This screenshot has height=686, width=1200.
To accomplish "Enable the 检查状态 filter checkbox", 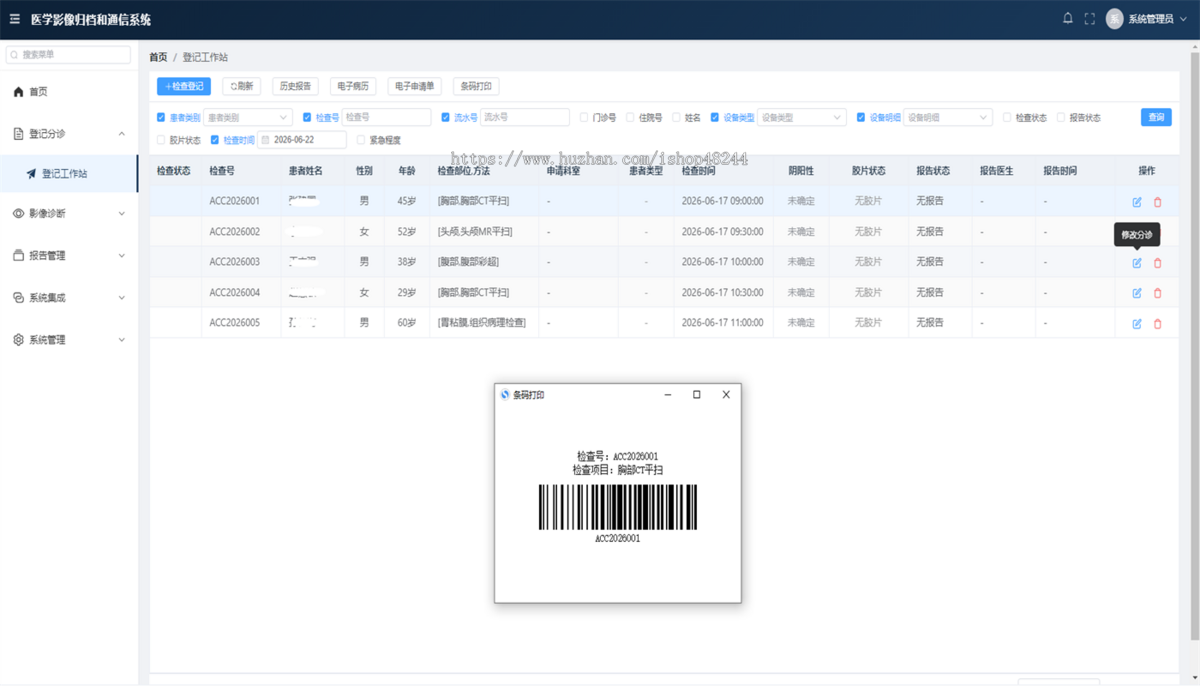I will coord(1007,118).
